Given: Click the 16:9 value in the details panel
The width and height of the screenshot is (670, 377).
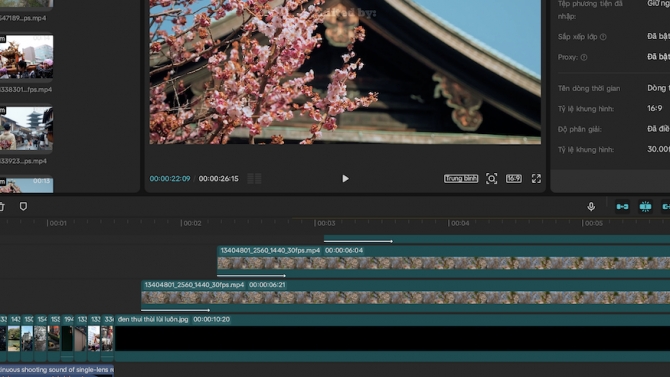Looking at the screenshot, I should click(x=654, y=109).
